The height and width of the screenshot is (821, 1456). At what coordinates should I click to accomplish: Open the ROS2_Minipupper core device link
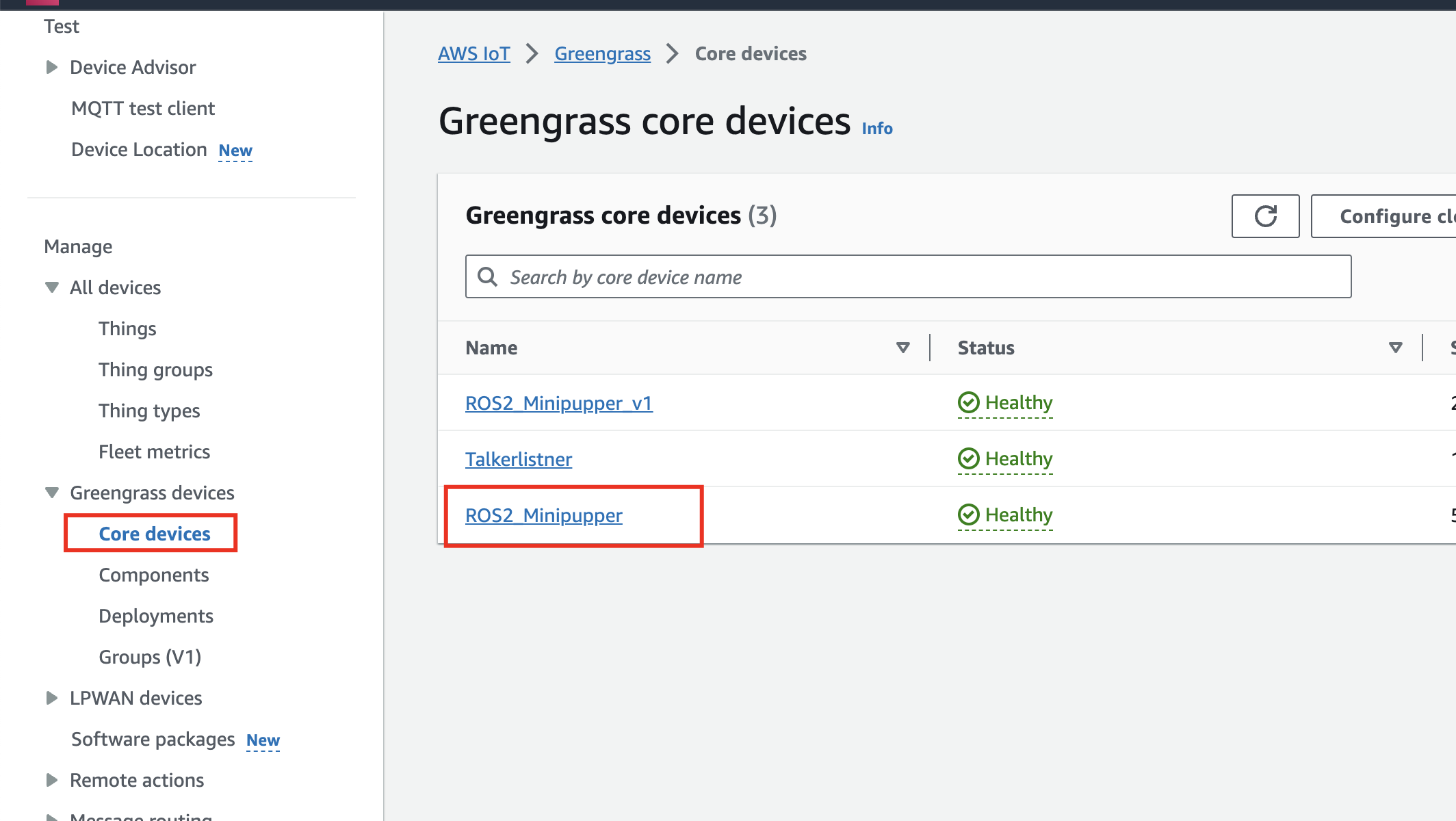tap(544, 515)
